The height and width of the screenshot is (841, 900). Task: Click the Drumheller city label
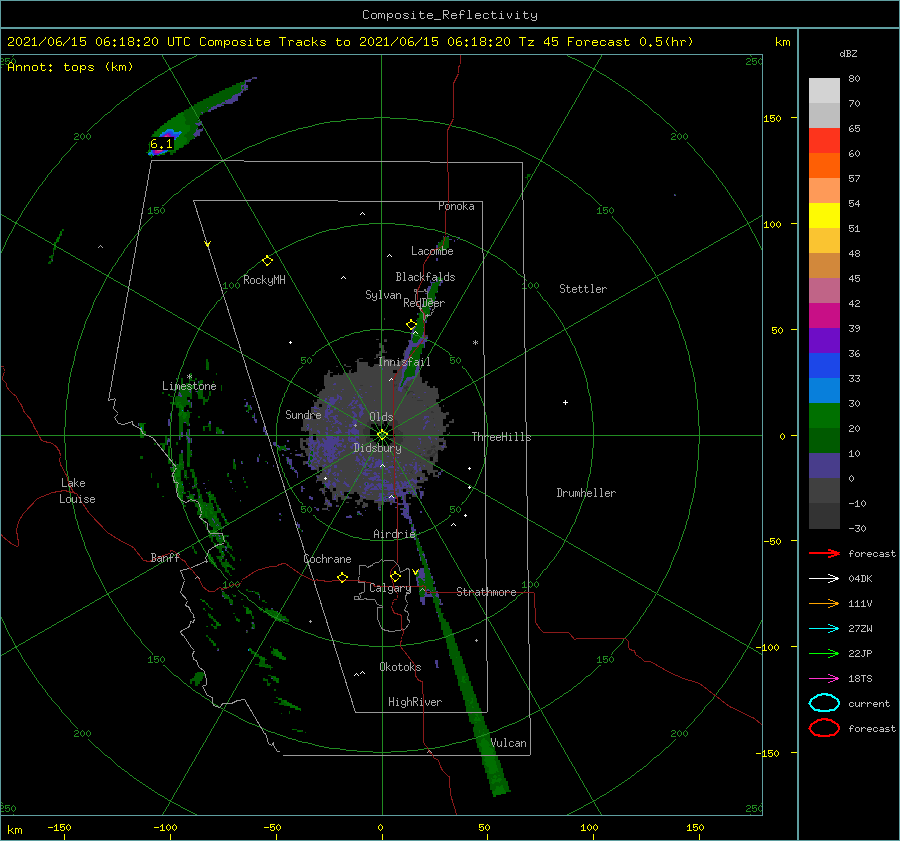point(586,493)
